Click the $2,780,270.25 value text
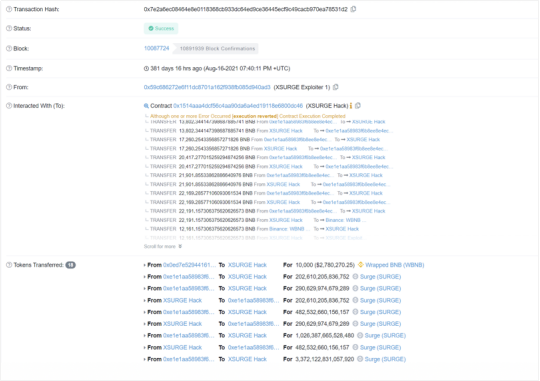Screen dimensions: 540x381 (x=335, y=265)
